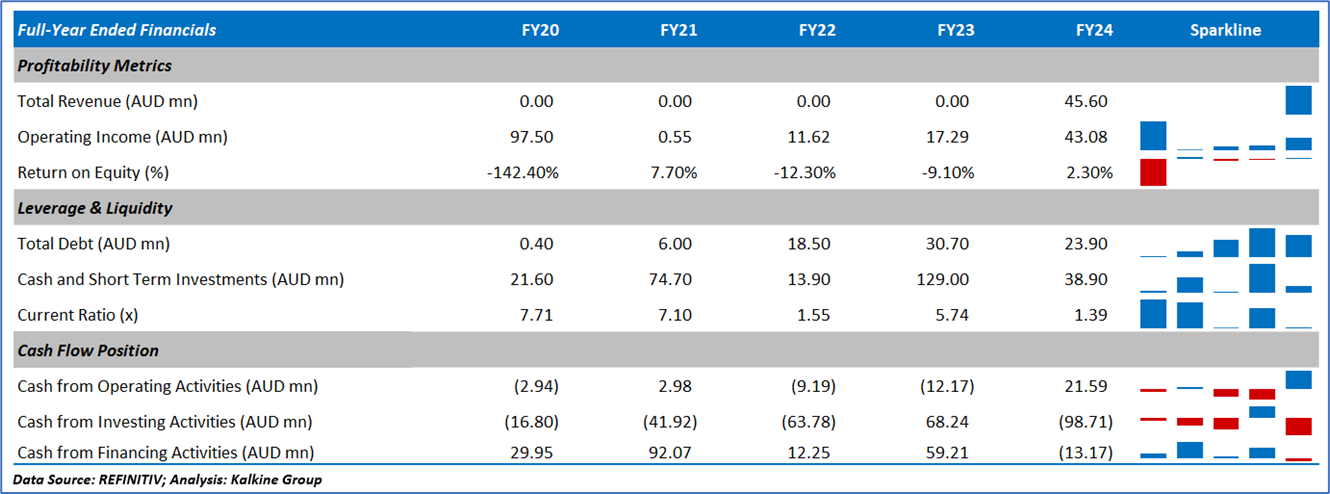1330x494 pixels.
Task: Click the Leverage & Liquidity section header
Action: (95, 208)
